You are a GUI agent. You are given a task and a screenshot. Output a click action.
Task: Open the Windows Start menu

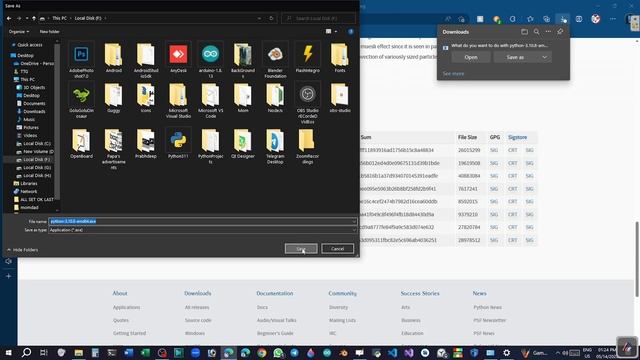click(x=8, y=353)
